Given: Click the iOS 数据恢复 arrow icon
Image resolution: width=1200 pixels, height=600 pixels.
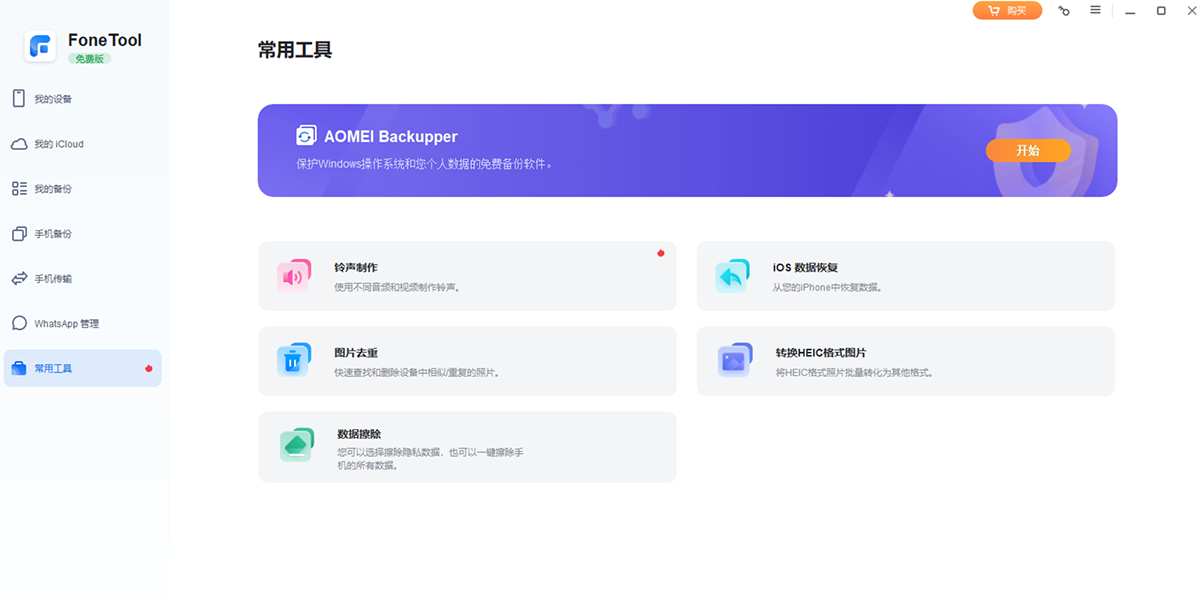Looking at the screenshot, I should 732,275.
